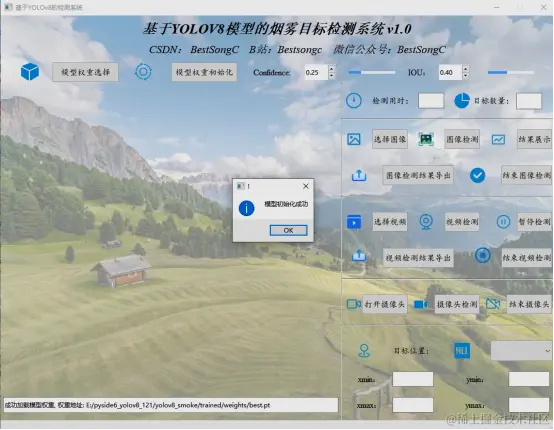Click the webcam icon beside 视频检测

pos(426,222)
